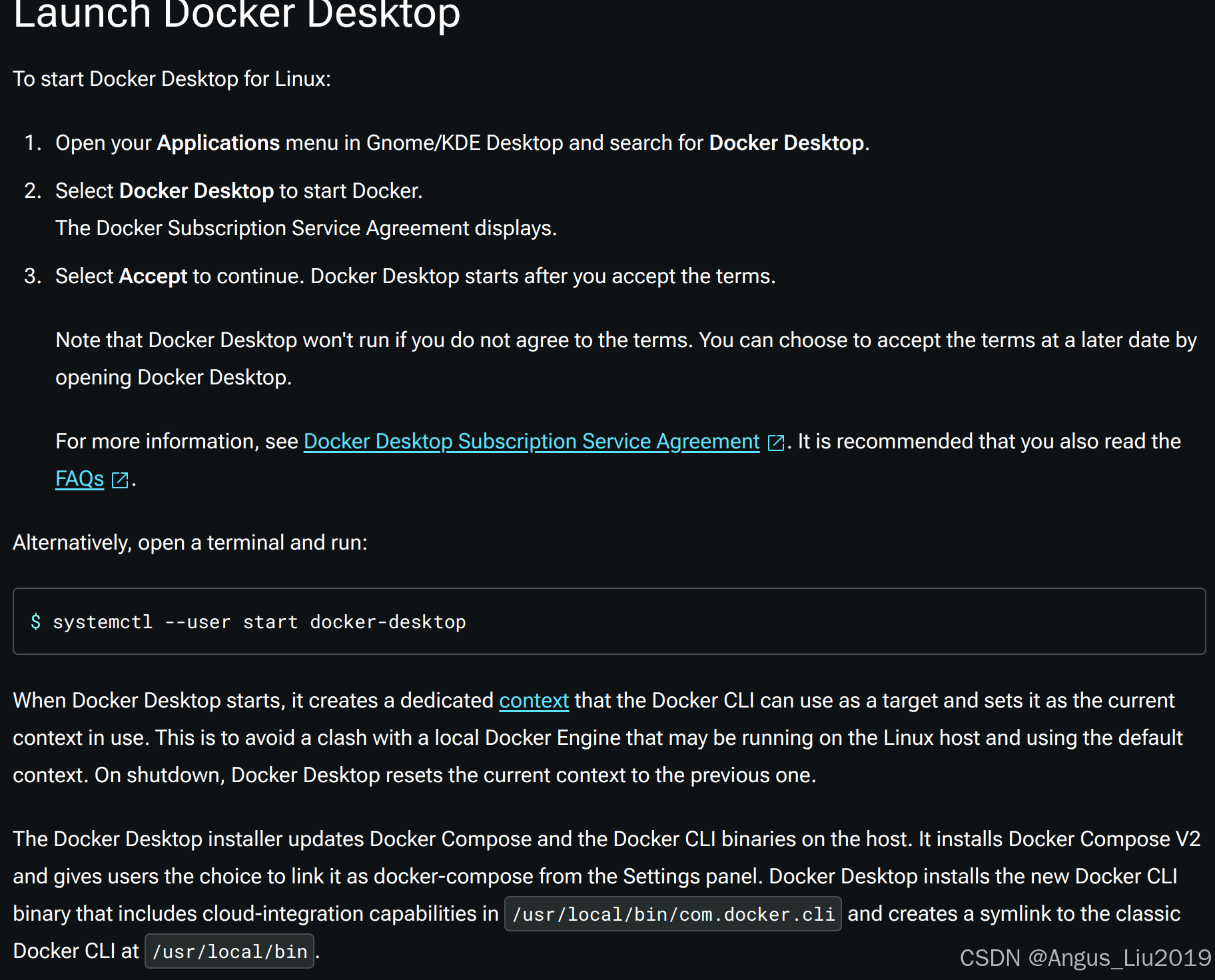Select the /usr/local/bin inline code snippet
Image resolution: width=1215 pixels, height=980 pixels.
pyautogui.click(x=229, y=951)
